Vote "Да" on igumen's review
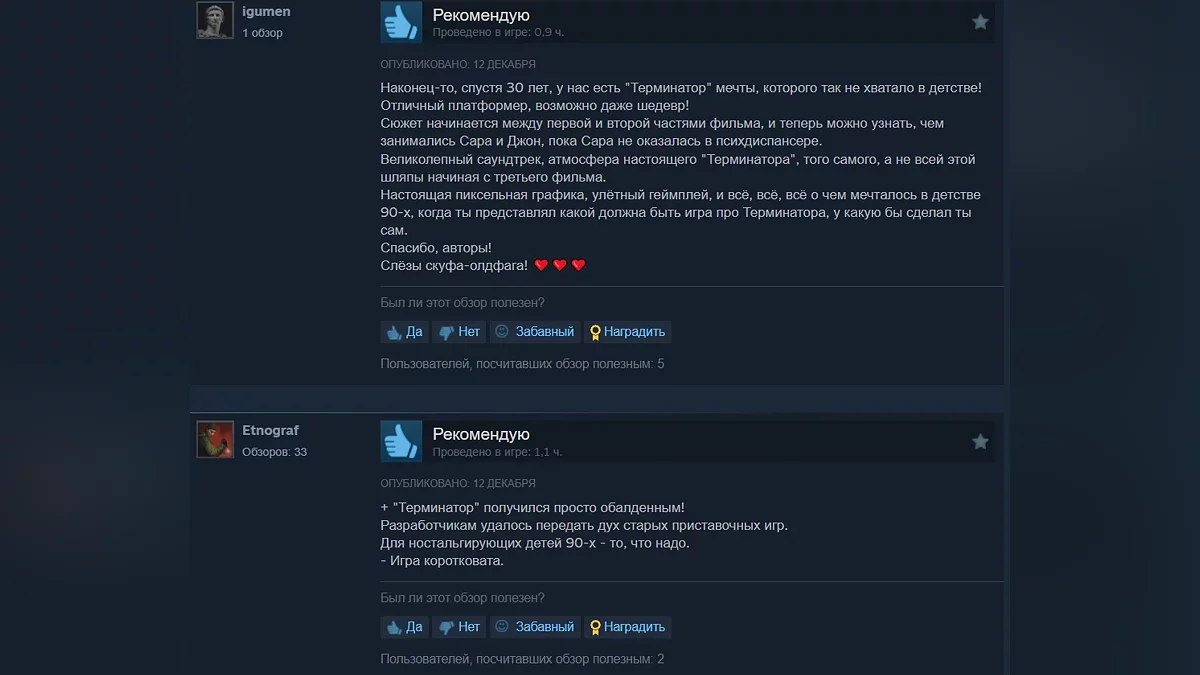 [x=405, y=332]
